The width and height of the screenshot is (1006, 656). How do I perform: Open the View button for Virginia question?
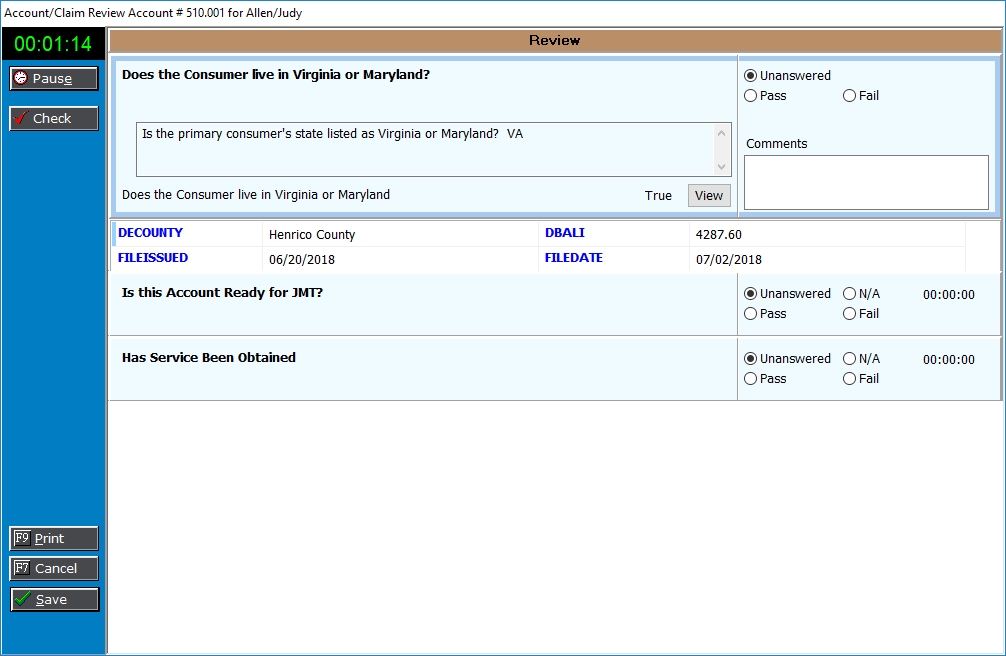[708, 196]
